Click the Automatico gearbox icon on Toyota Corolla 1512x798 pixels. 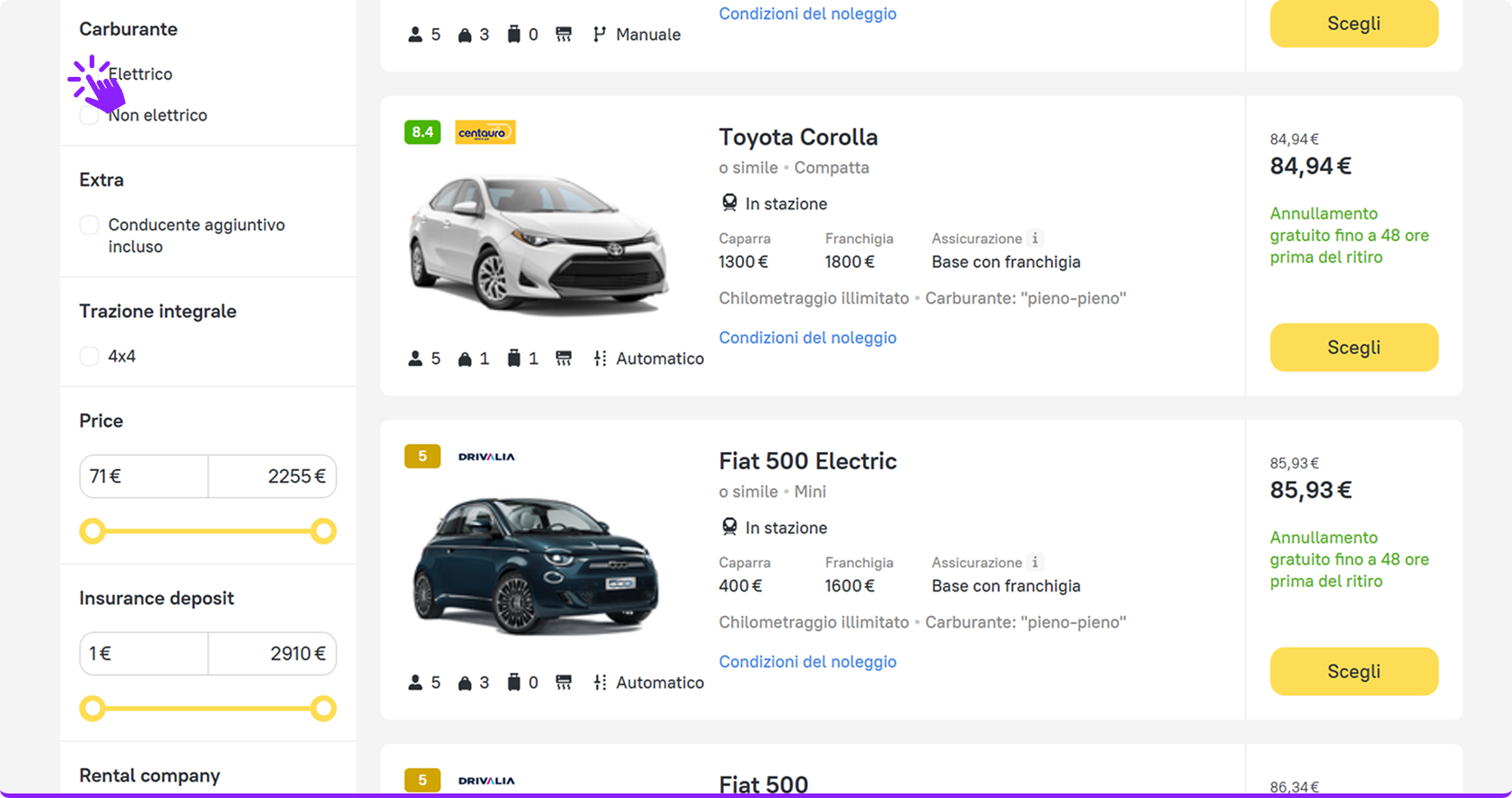[x=600, y=359]
